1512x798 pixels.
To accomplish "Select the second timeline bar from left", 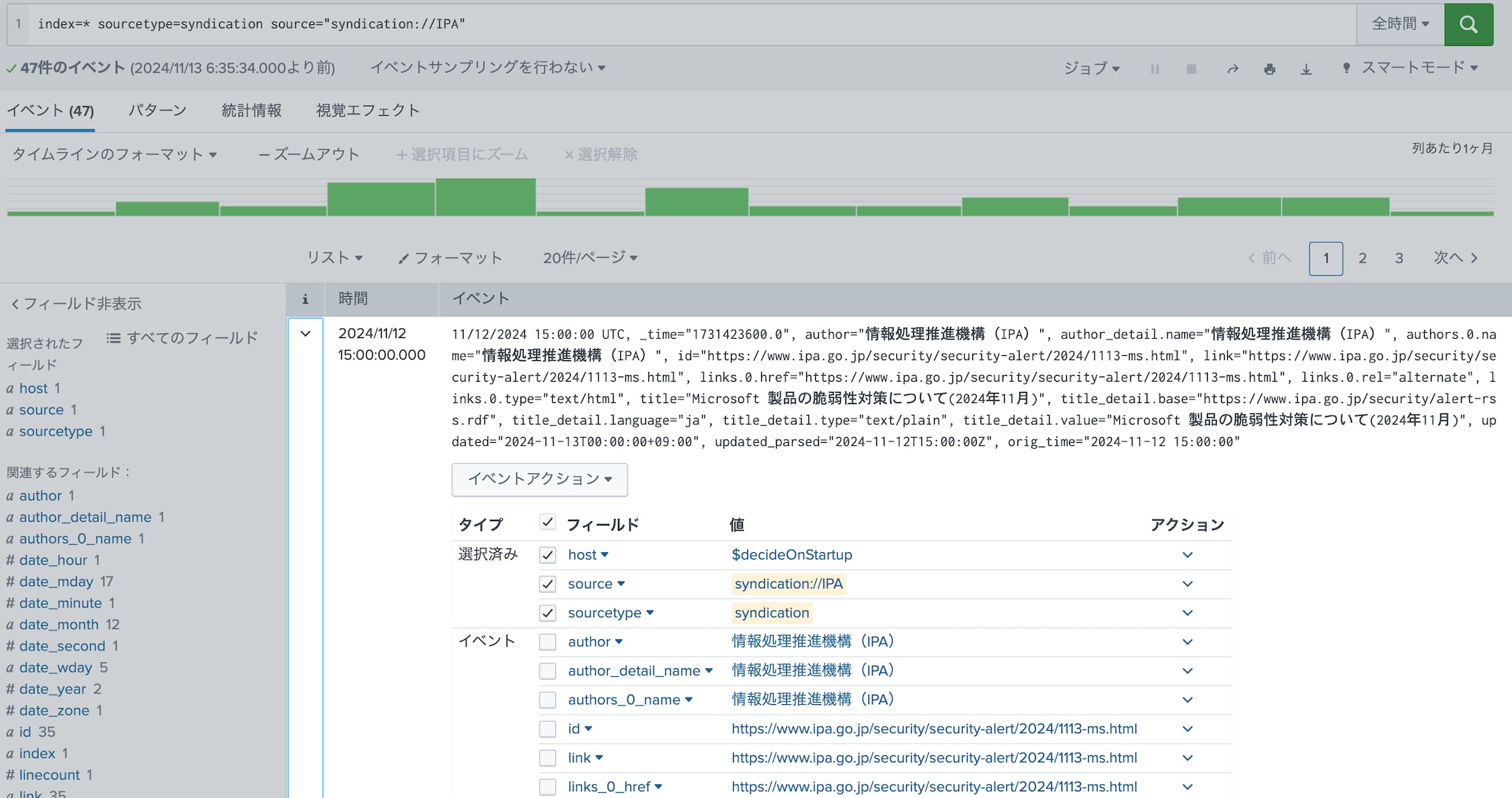I will point(168,209).
